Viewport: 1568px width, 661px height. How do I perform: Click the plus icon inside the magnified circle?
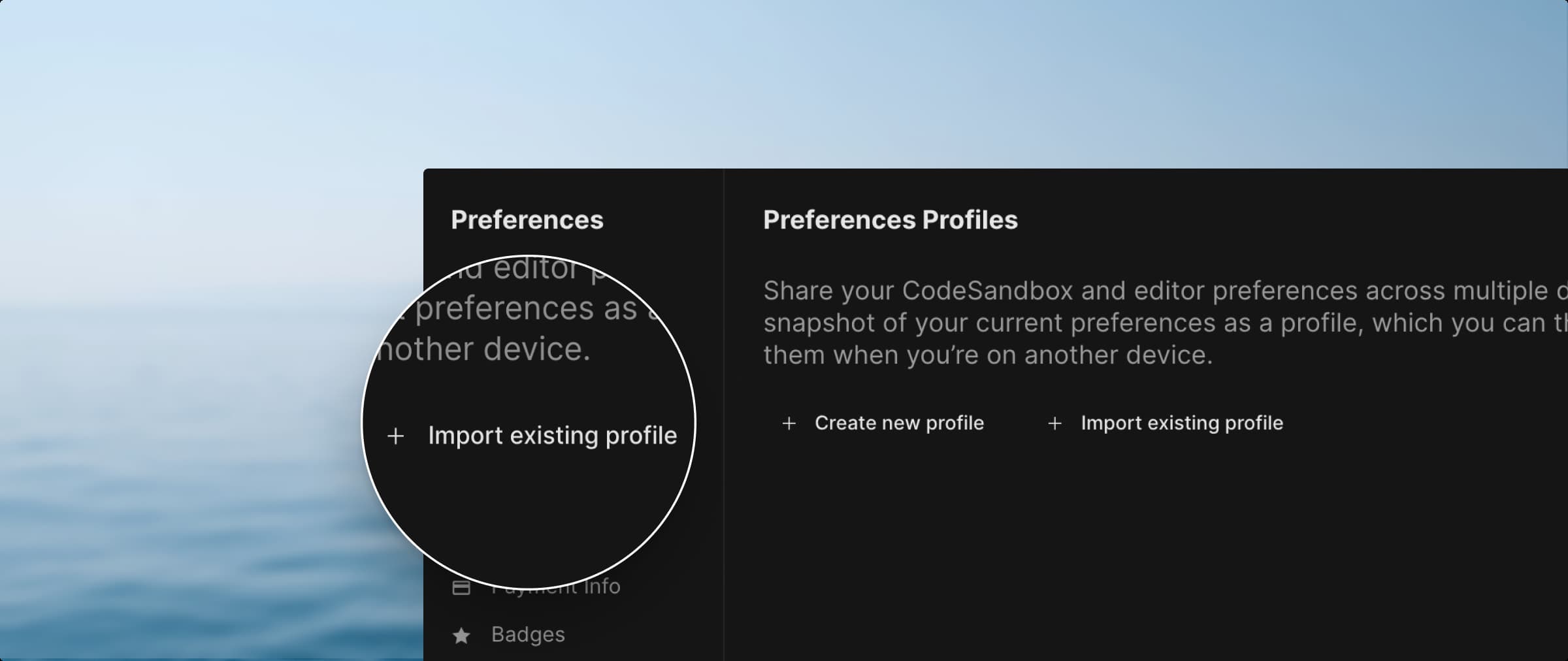[x=397, y=436]
